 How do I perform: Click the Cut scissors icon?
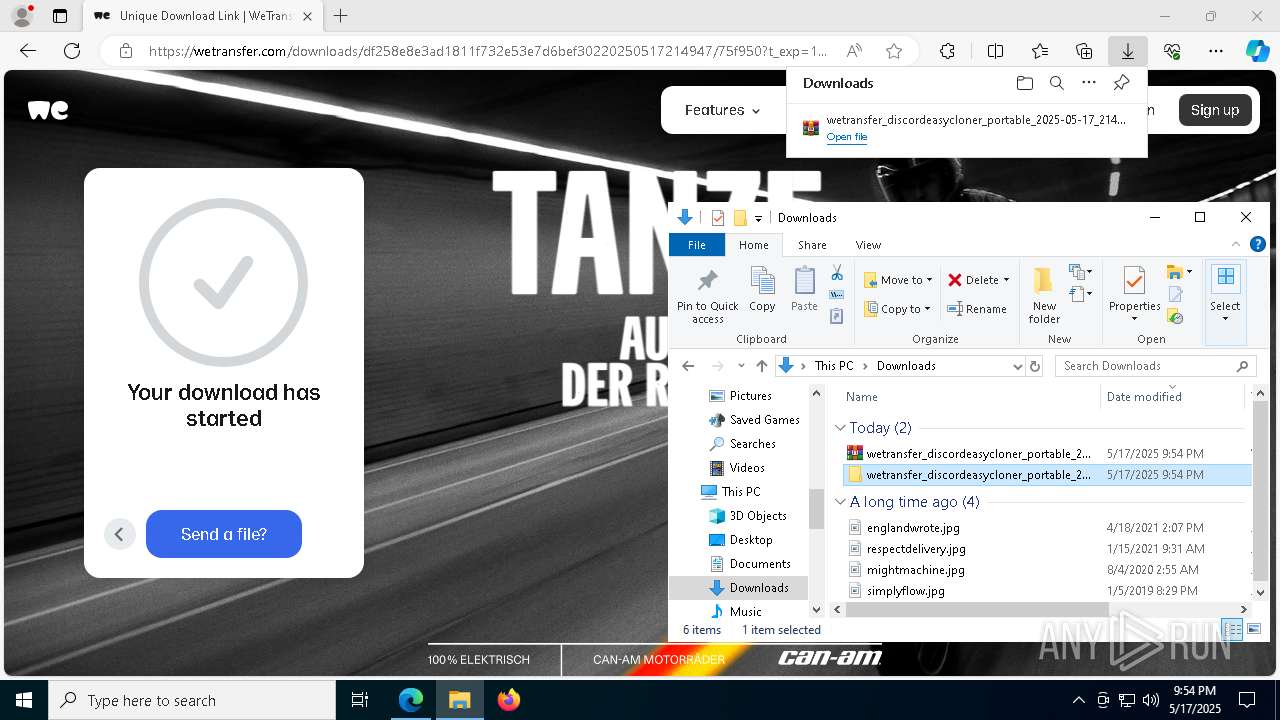point(837,274)
